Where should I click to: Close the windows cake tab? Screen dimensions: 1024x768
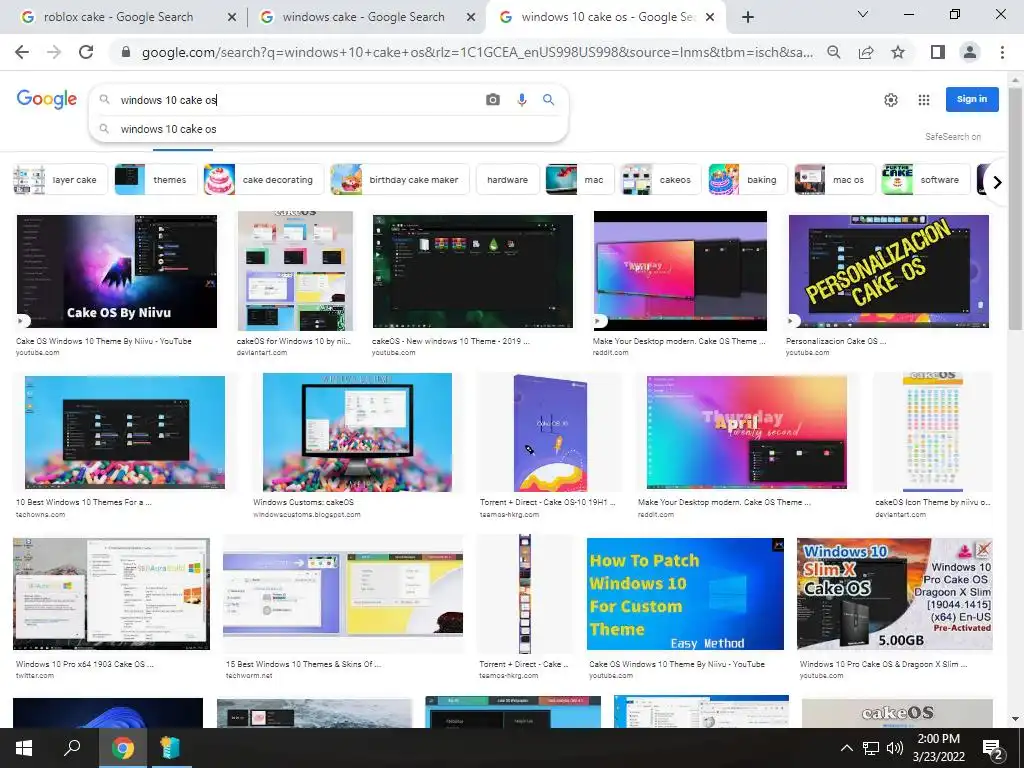pos(471,18)
